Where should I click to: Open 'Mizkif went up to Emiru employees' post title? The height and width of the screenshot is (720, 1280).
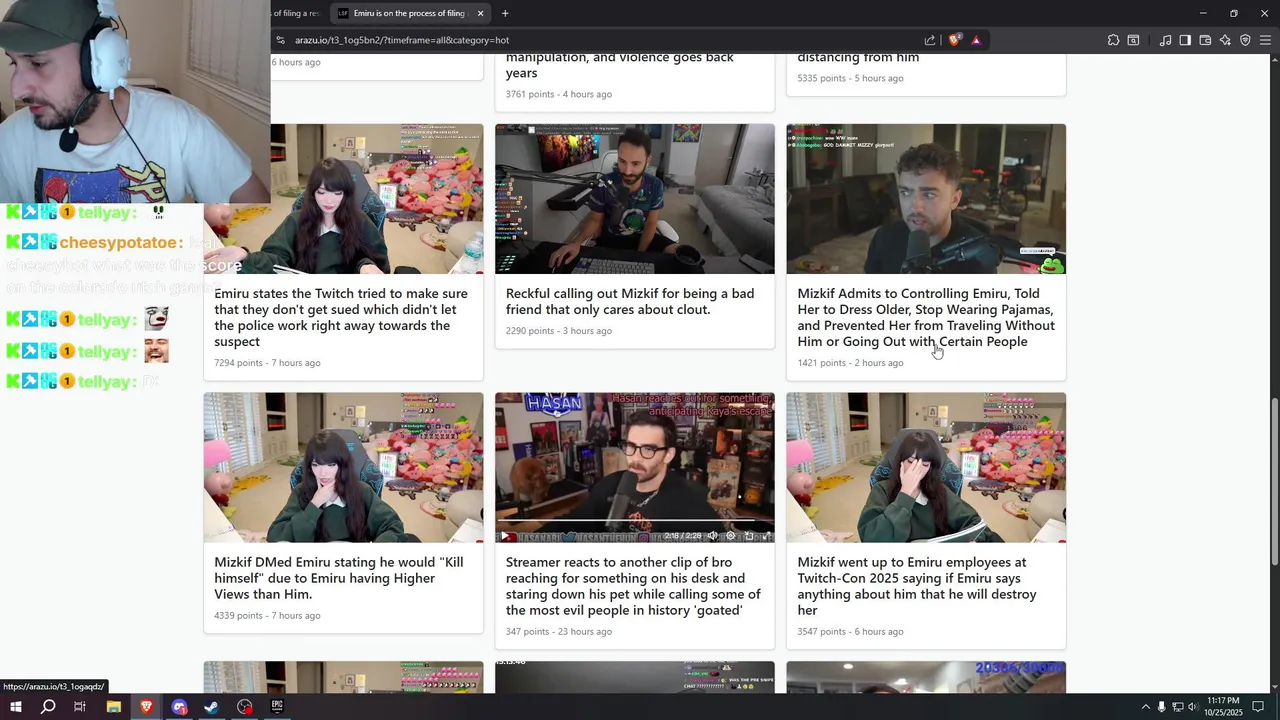917,586
